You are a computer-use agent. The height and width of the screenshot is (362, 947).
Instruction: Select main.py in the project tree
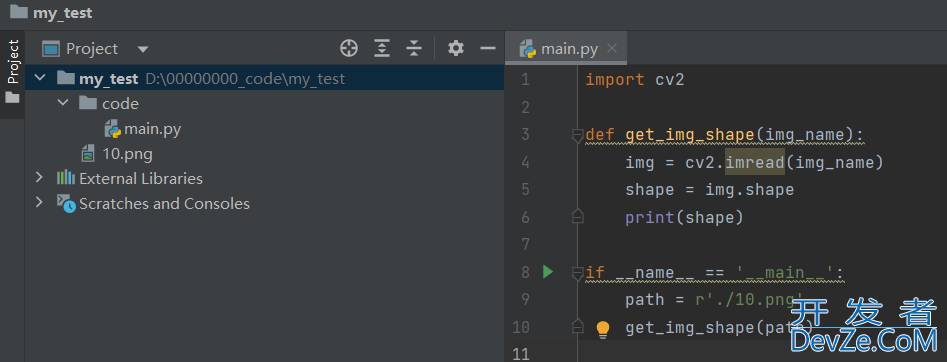[153, 129]
